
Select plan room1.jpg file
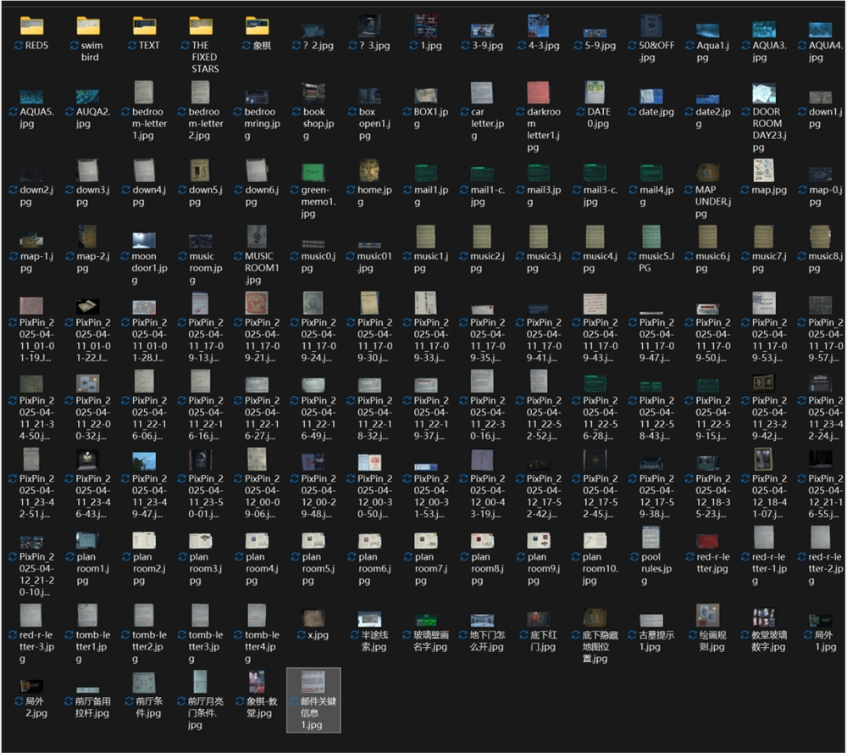click(88, 557)
